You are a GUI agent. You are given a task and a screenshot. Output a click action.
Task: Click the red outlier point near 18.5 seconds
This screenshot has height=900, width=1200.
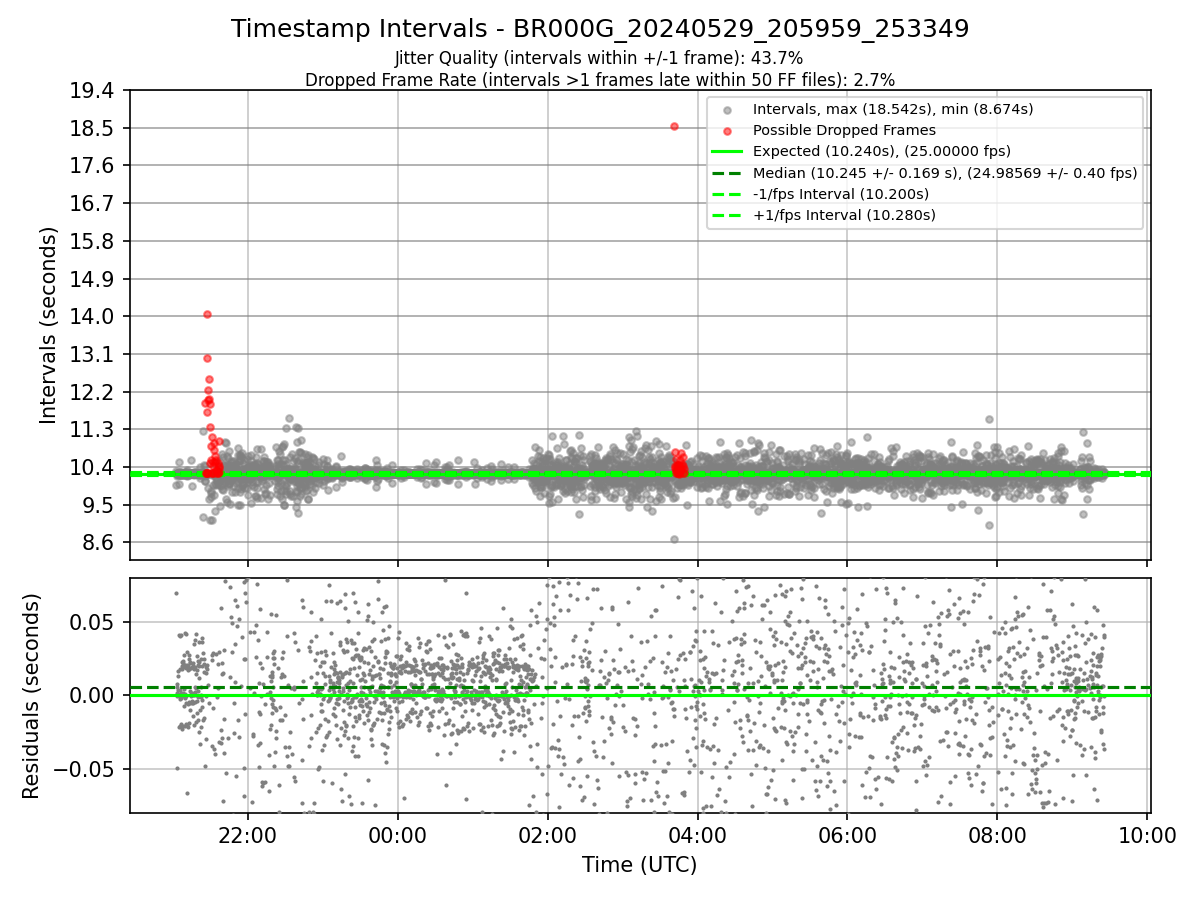[674, 126]
